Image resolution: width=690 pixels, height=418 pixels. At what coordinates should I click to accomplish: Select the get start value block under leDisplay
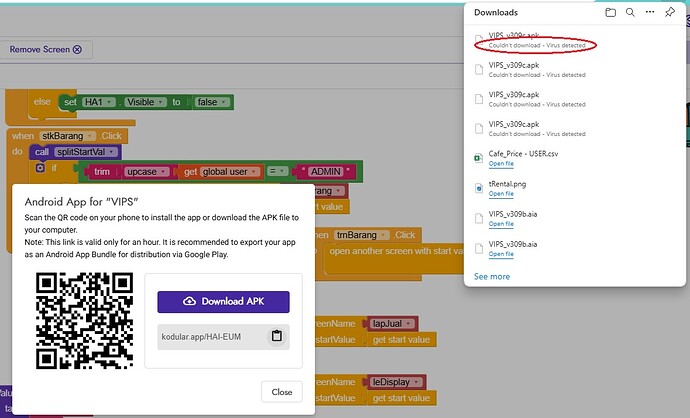point(401,398)
